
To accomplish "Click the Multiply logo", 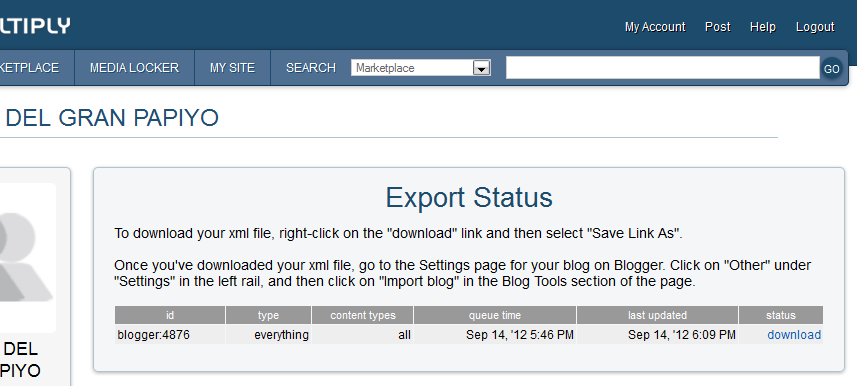I will click(35, 26).
